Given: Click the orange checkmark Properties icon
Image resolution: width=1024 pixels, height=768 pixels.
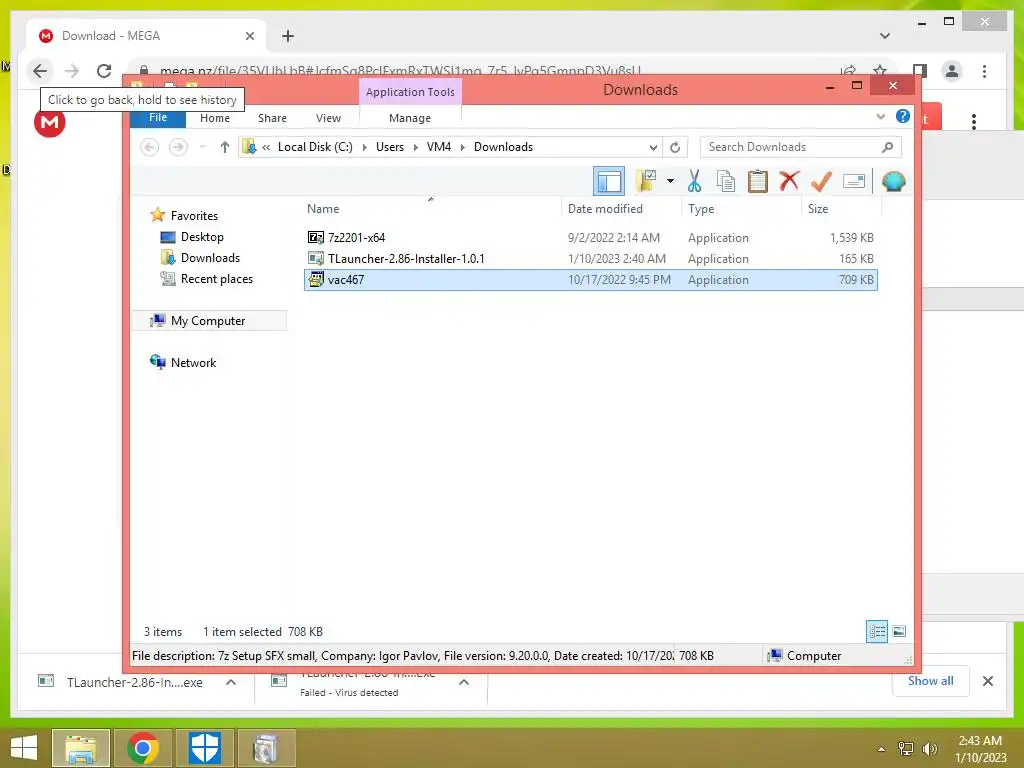Looking at the screenshot, I should [x=821, y=181].
